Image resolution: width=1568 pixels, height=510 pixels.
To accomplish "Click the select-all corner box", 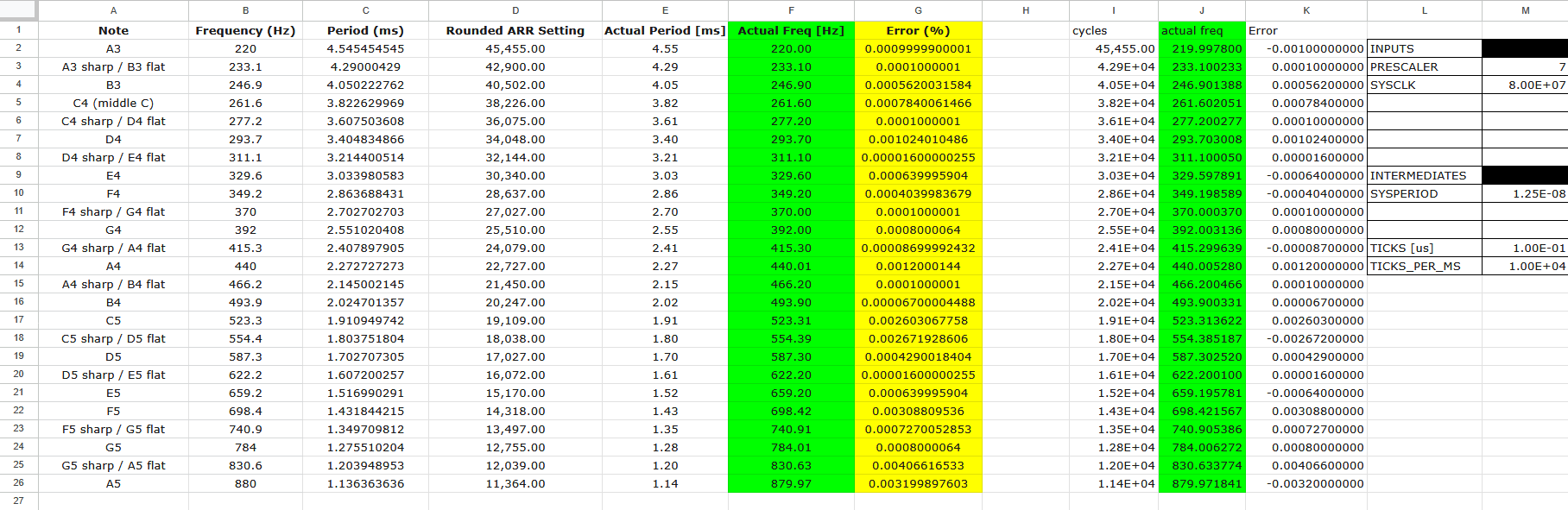I will pyautogui.click(x=18, y=10).
